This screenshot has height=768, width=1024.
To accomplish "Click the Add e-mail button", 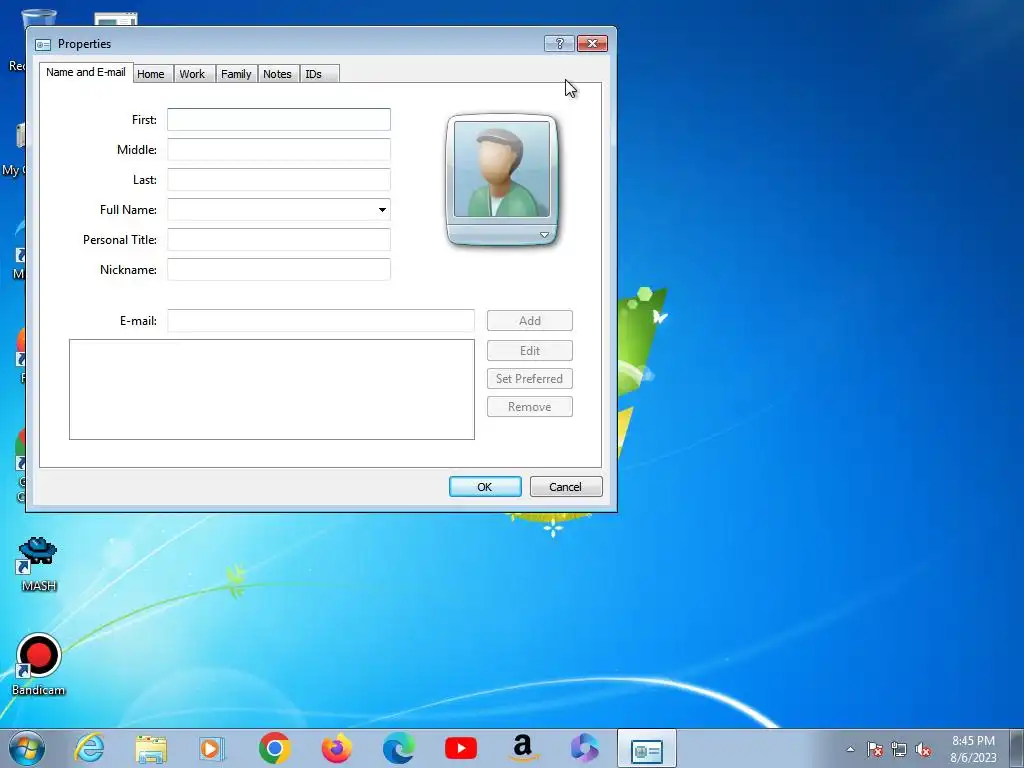I will [530, 321].
